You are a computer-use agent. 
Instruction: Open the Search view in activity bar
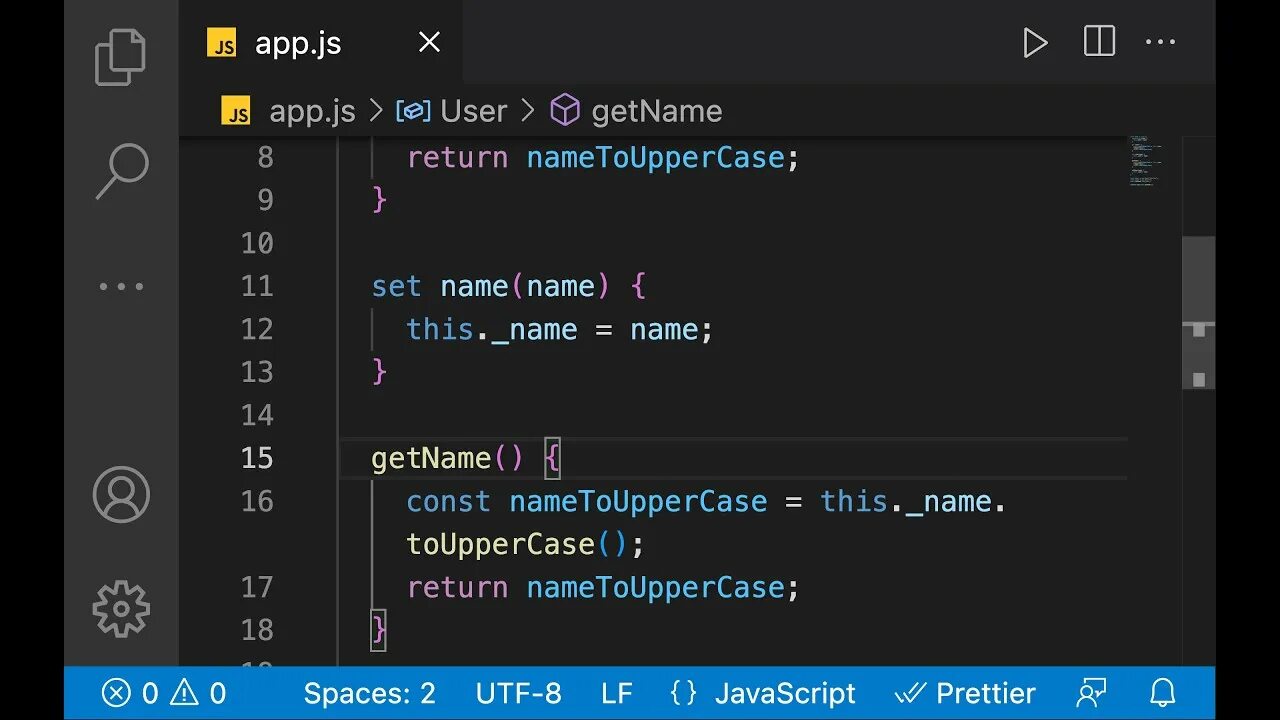pos(122,171)
